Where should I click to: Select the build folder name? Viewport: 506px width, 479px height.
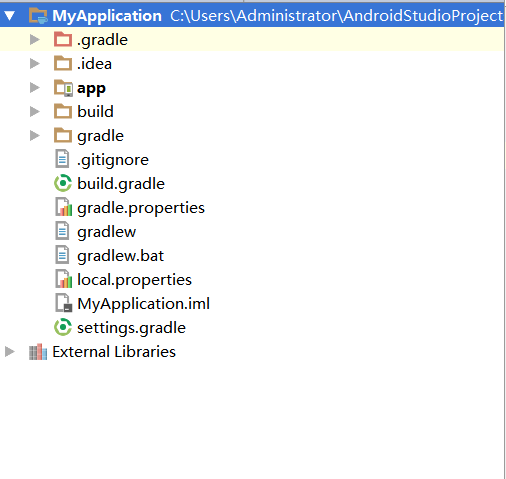95,111
